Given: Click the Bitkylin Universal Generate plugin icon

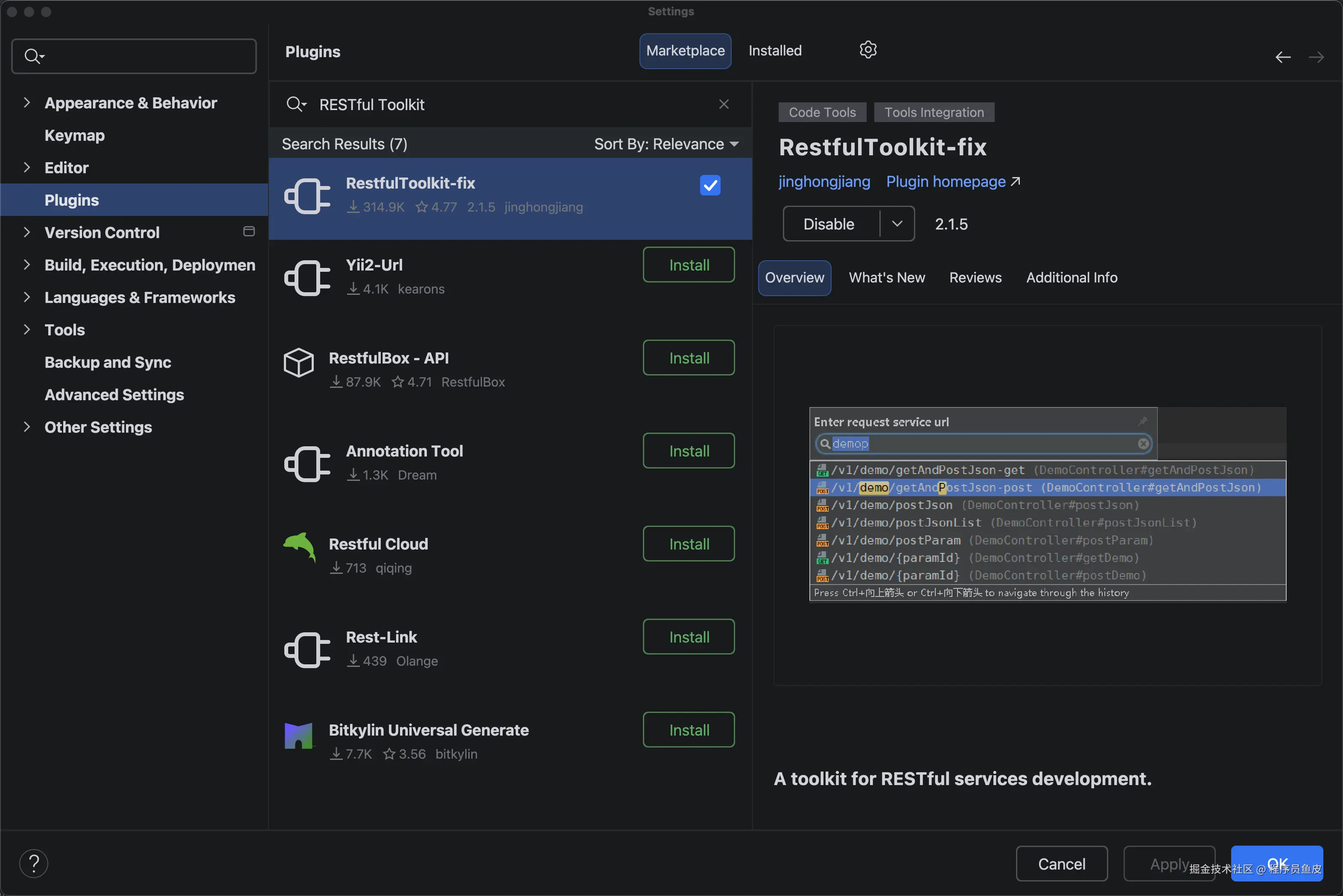Looking at the screenshot, I should [x=298, y=736].
